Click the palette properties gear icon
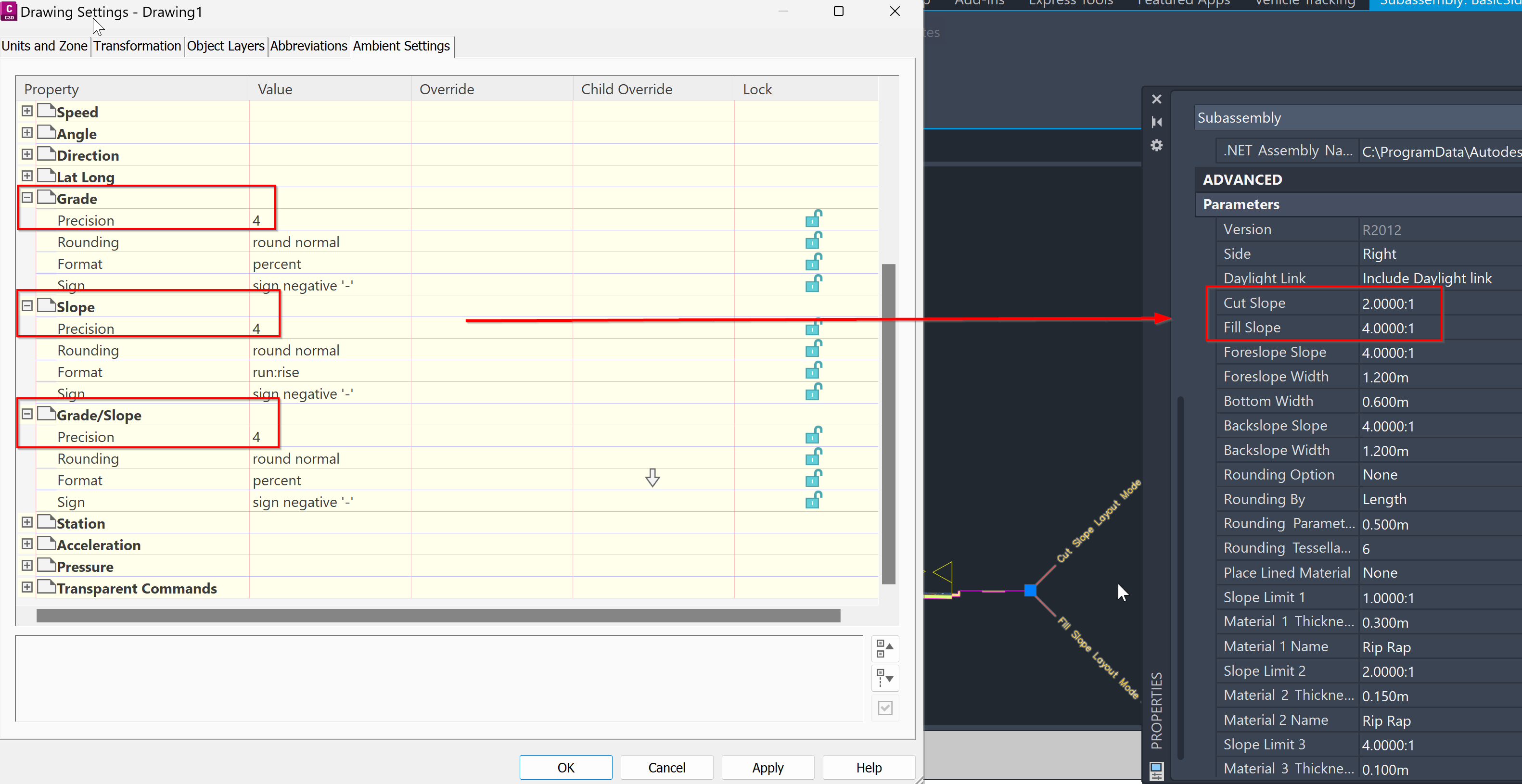 coord(1156,145)
